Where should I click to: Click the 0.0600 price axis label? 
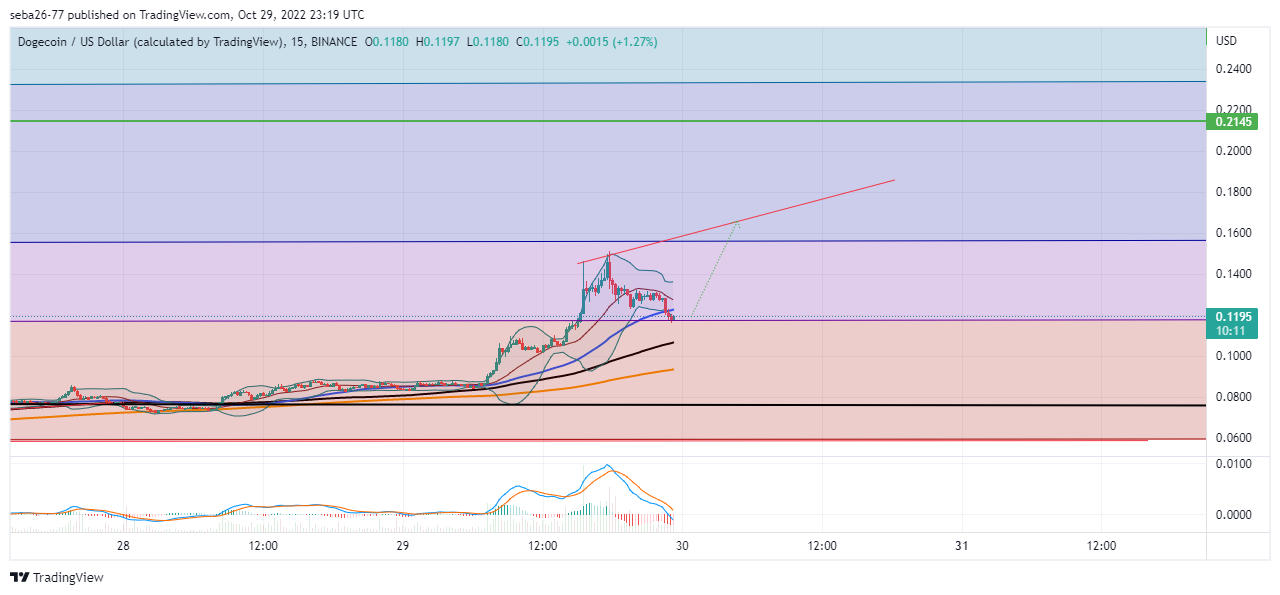(1232, 438)
